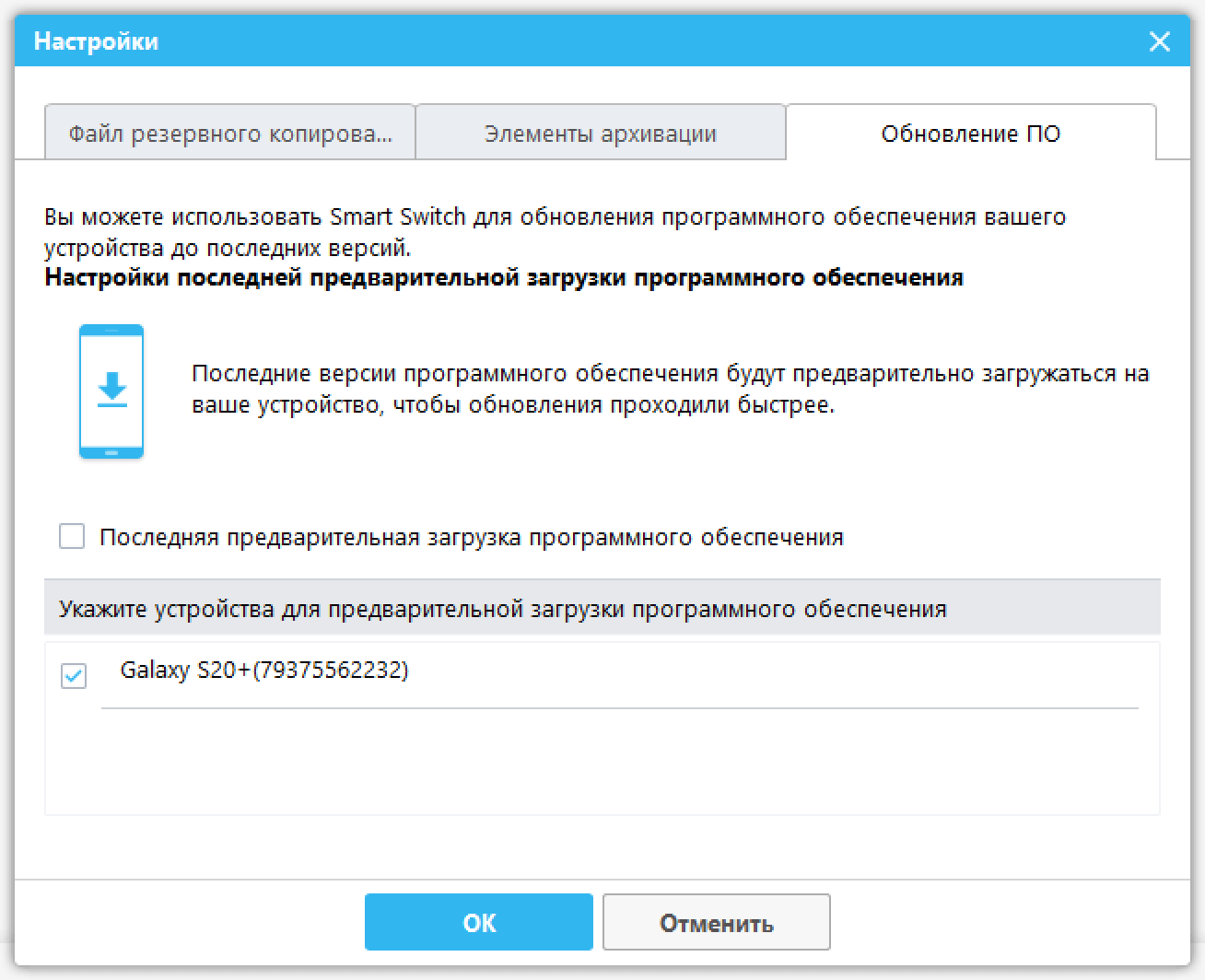The height and width of the screenshot is (980, 1205).
Task: Click the Отменить button
Action: [x=716, y=923]
